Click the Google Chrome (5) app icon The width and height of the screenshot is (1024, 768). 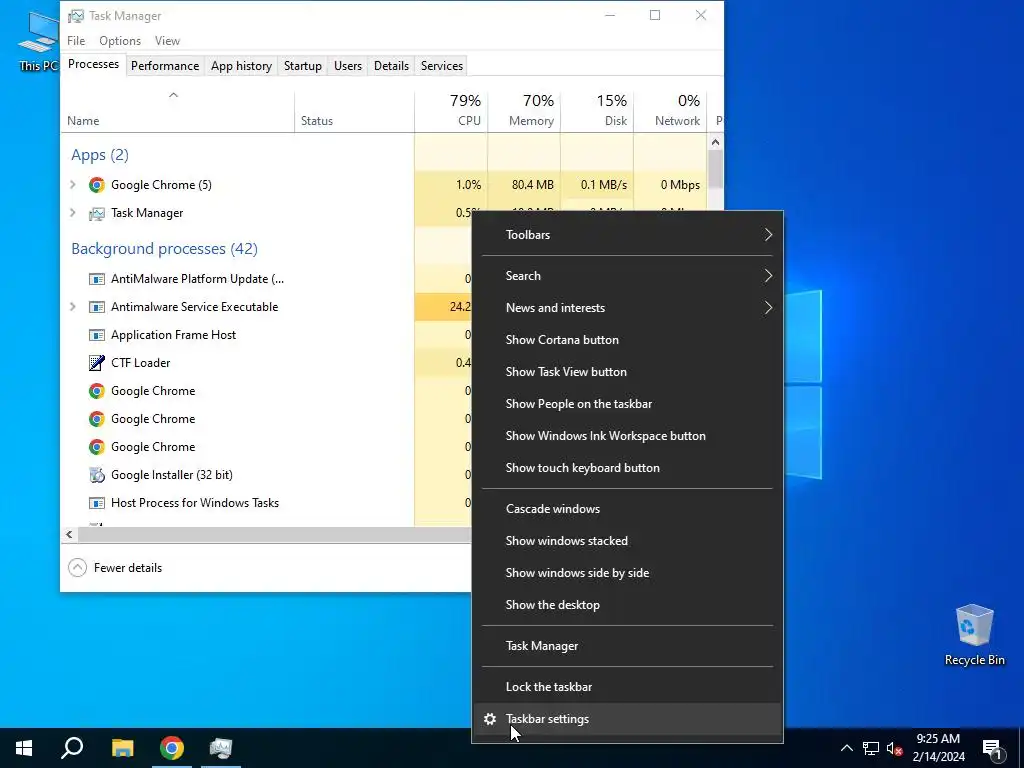(97, 185)
